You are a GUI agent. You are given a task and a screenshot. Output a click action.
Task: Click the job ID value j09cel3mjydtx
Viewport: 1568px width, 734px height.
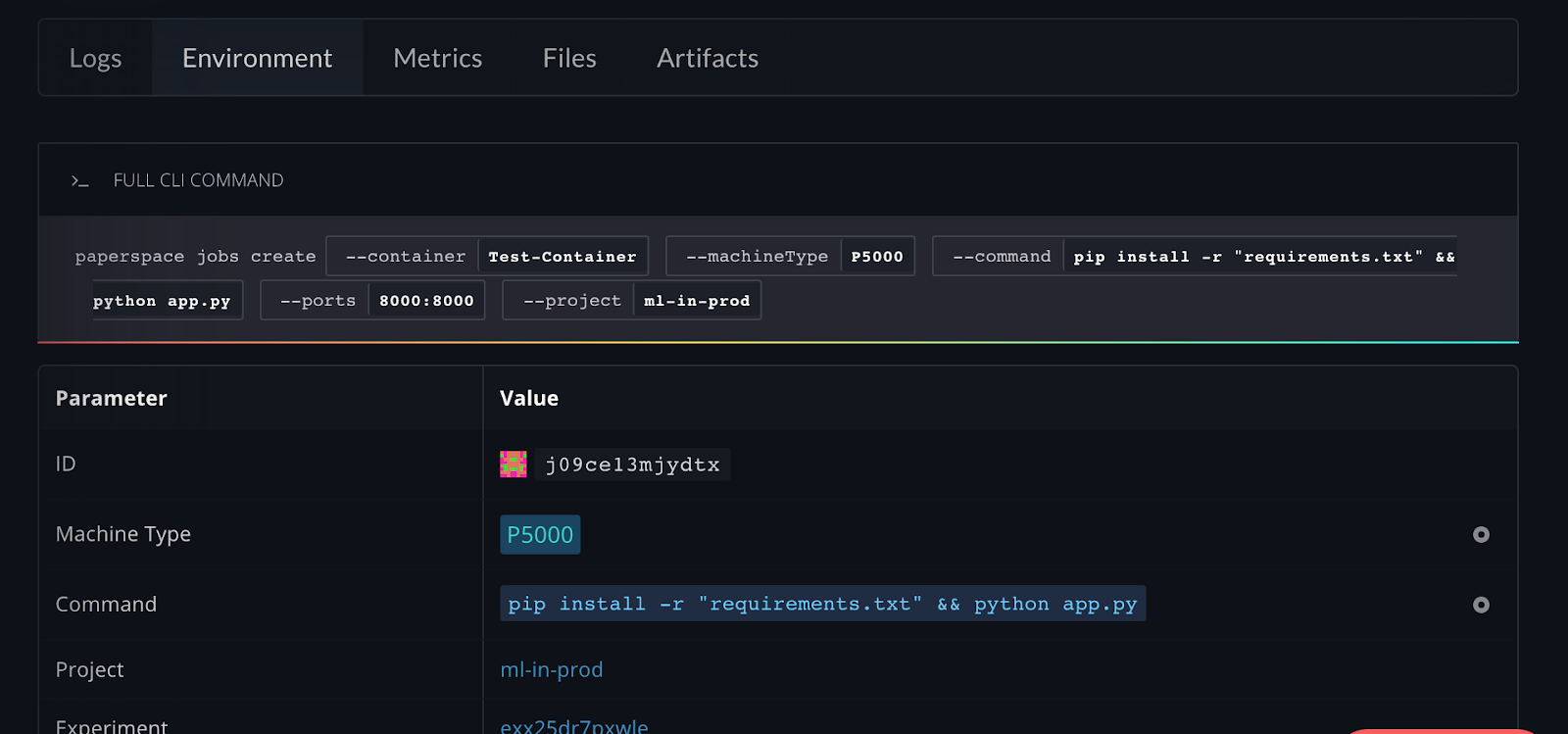632,465
